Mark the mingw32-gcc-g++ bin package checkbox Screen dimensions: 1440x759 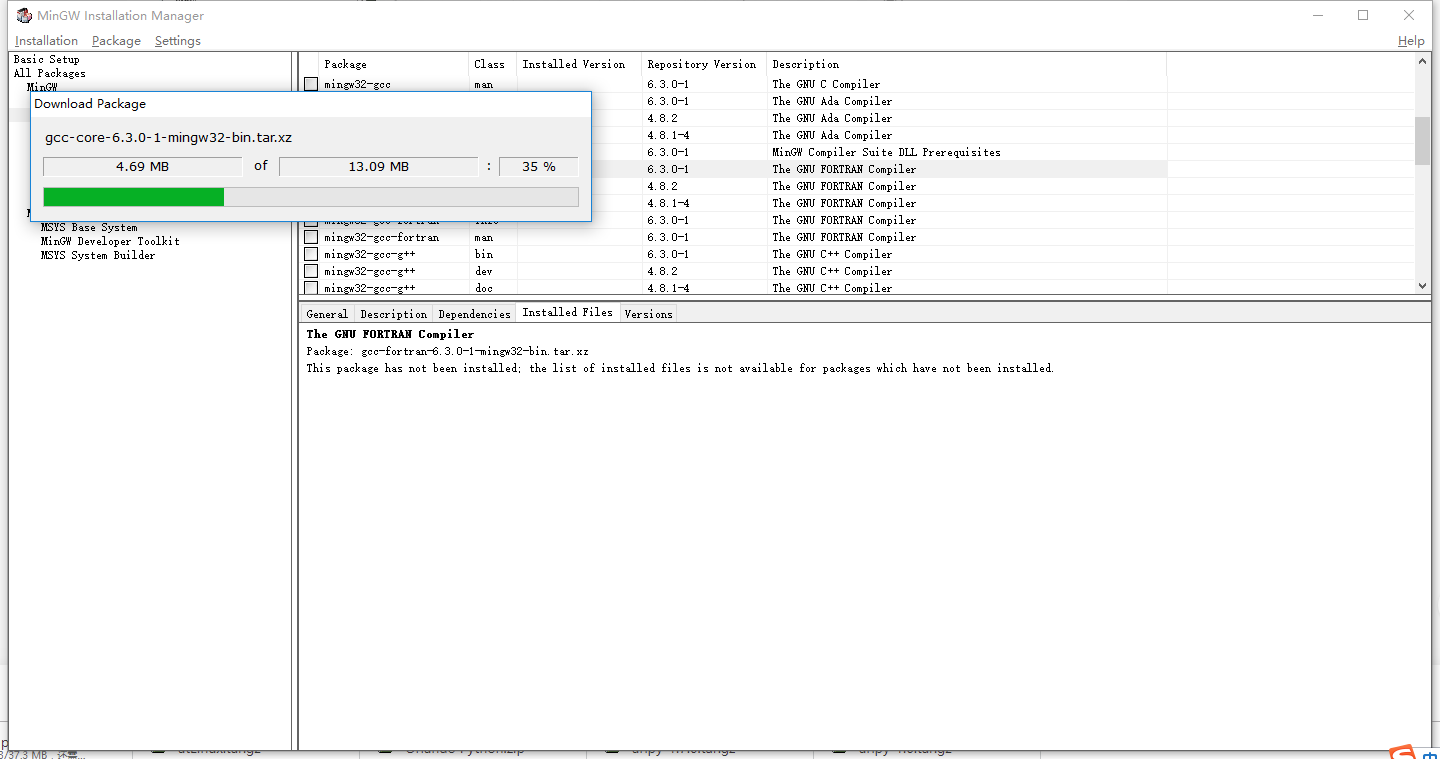(311, 255)
